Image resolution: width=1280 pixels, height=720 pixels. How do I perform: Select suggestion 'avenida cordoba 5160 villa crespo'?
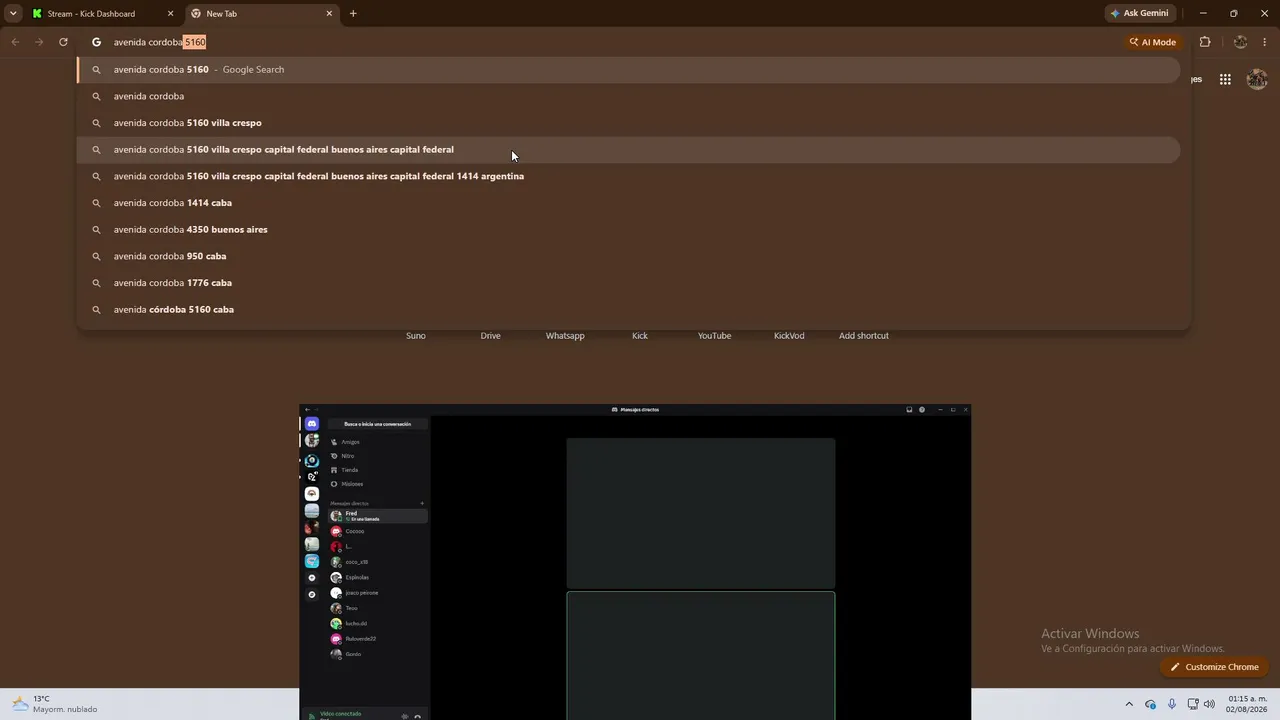tap(629, 123)
